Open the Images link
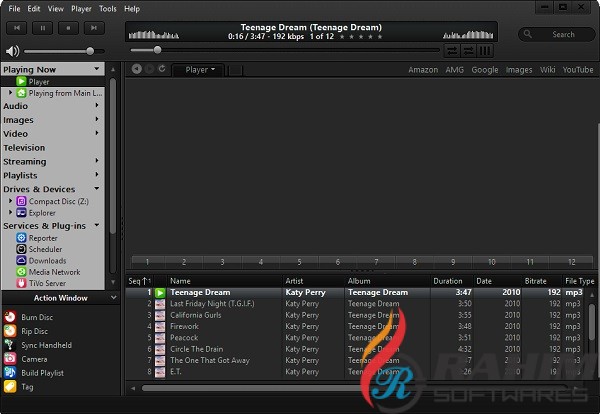 (x=519, y=70)
